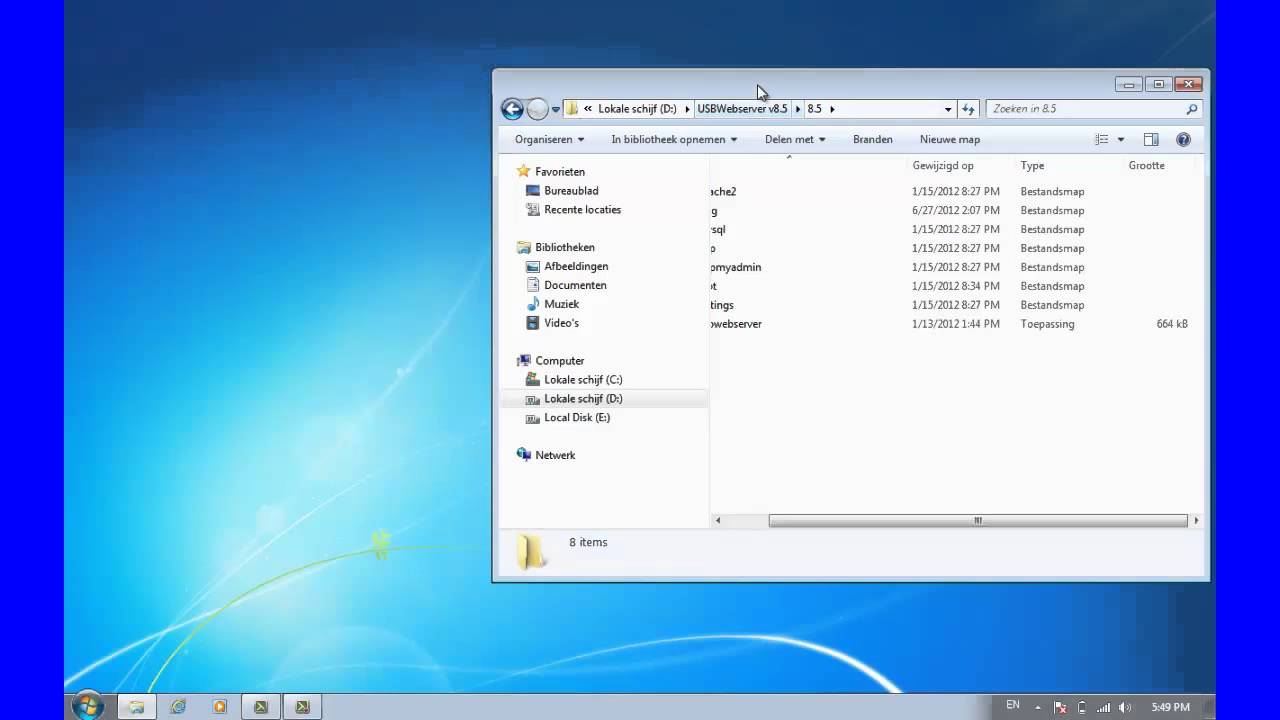
Task: Open the recent pages history arrow
Action: coord(556,109)
